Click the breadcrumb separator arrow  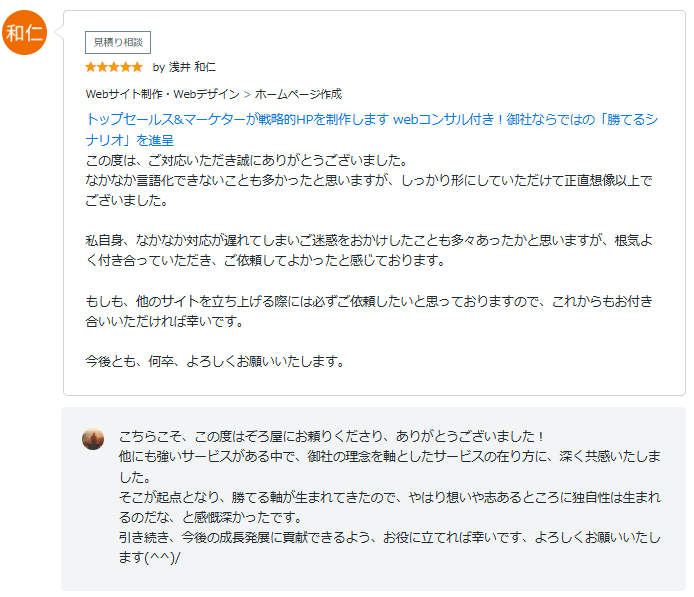[x=247, y=94]
